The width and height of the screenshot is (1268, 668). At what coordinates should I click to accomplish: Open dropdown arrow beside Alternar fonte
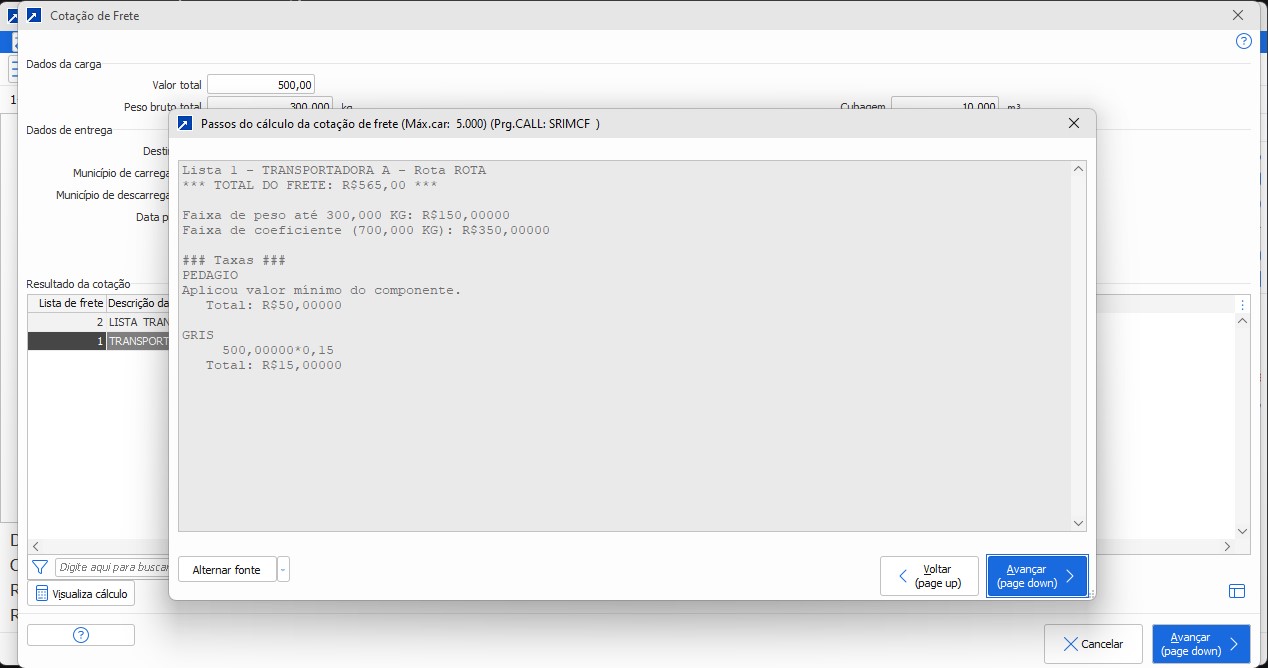(284, 570)
